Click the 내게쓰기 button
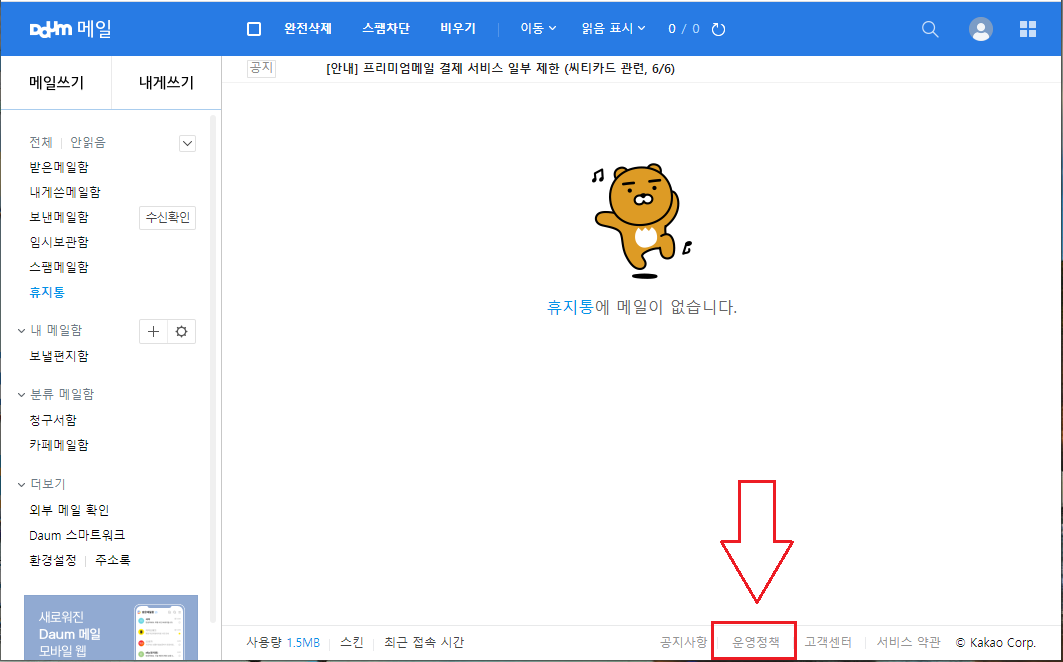 pyautogui.click(x=166, y=83)
